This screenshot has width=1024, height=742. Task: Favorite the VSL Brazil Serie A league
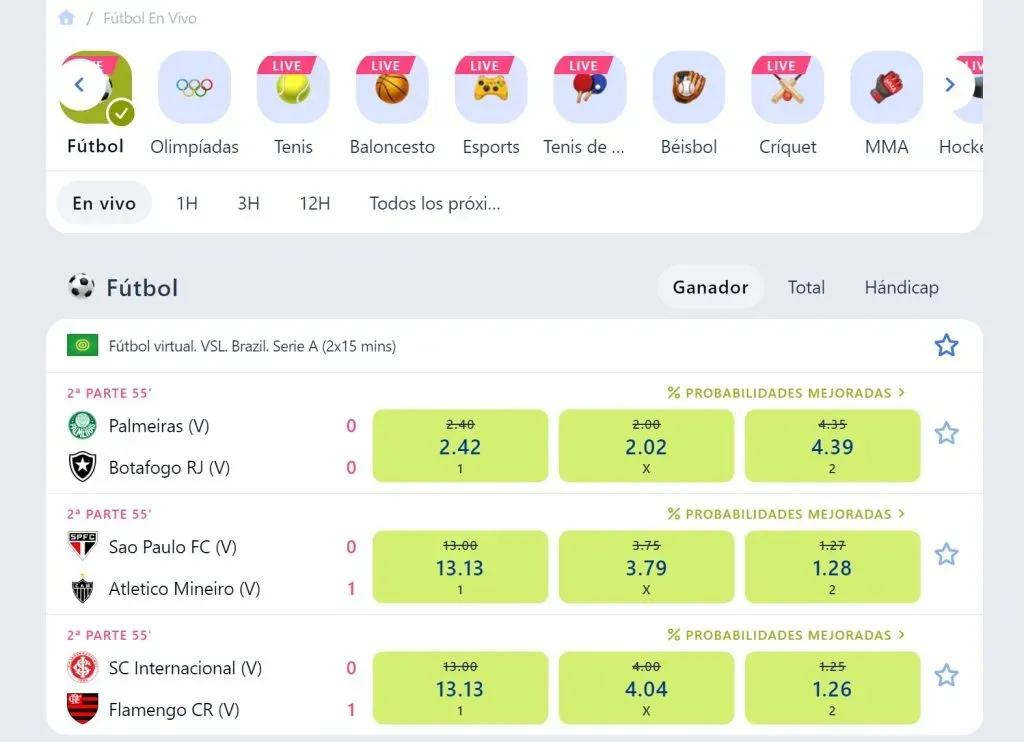(x=946, y=344)
